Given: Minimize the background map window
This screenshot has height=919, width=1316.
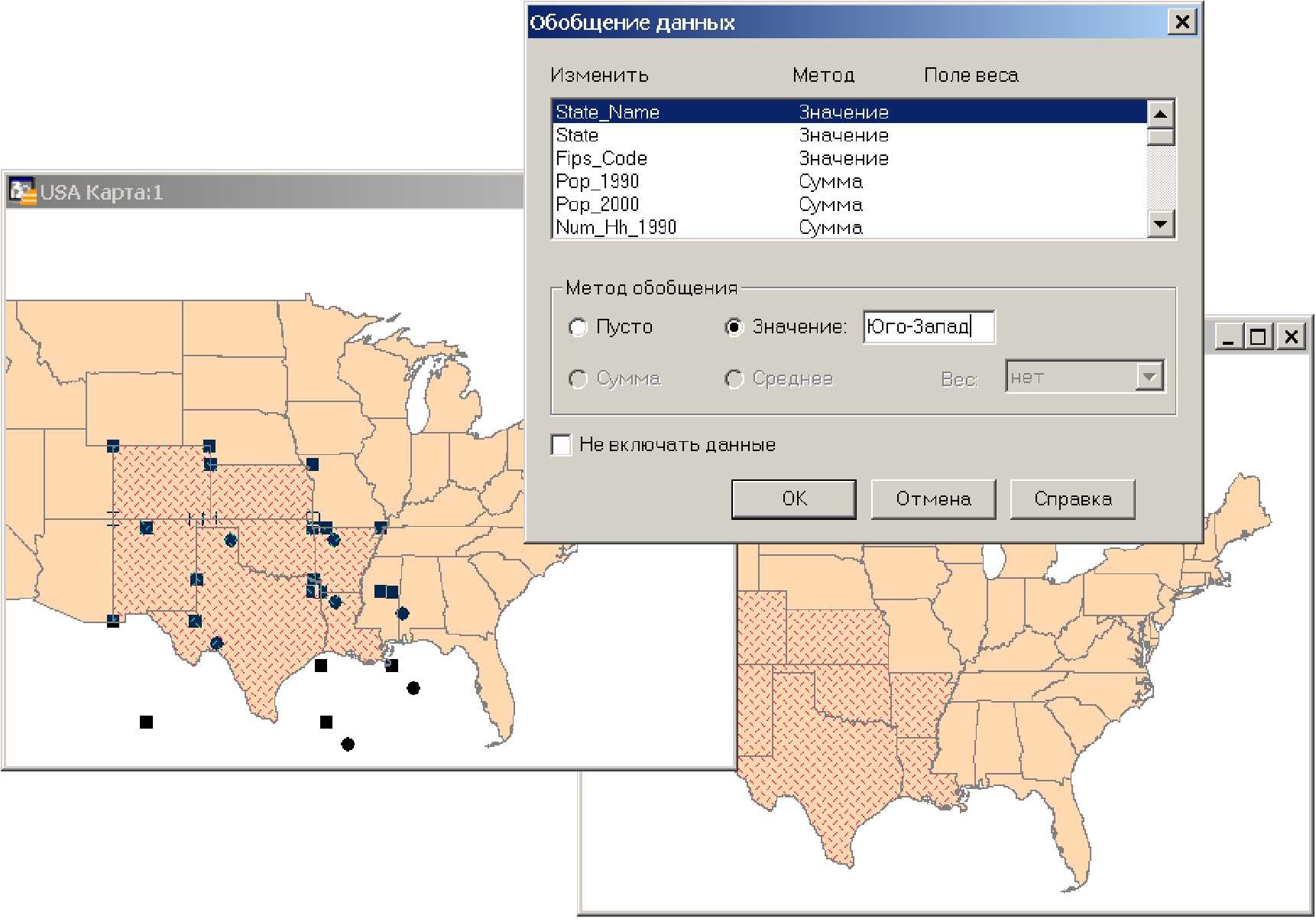Looking at the screenshot, I should (1228, 336).
